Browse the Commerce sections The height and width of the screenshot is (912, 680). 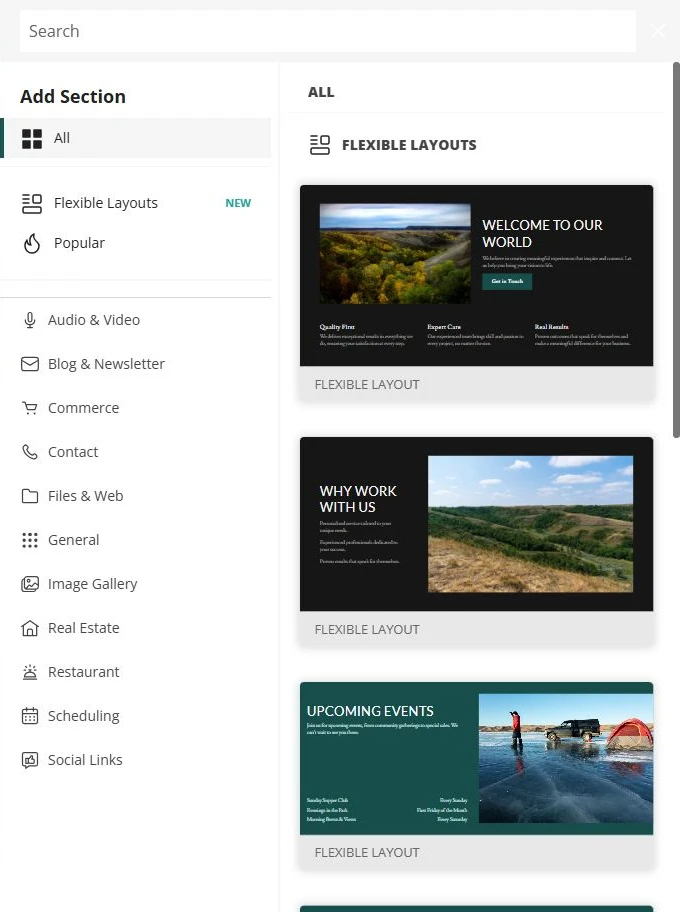click(136, 408)
